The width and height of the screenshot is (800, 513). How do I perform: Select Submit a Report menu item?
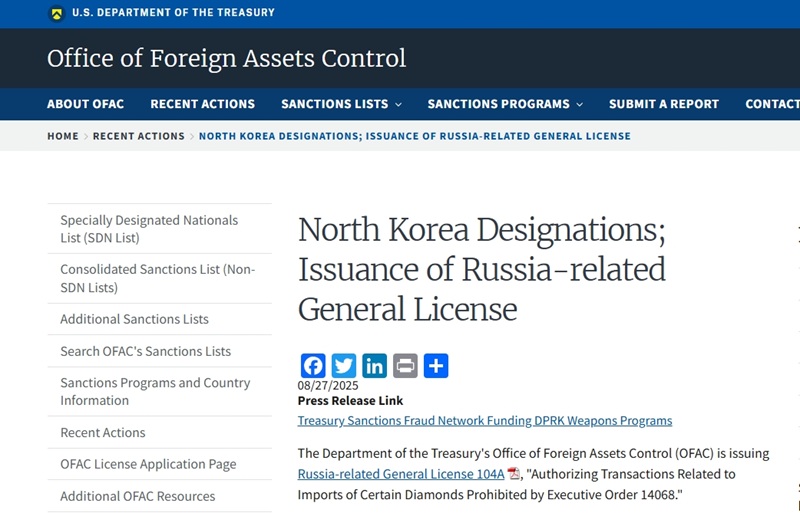(663, 104)
